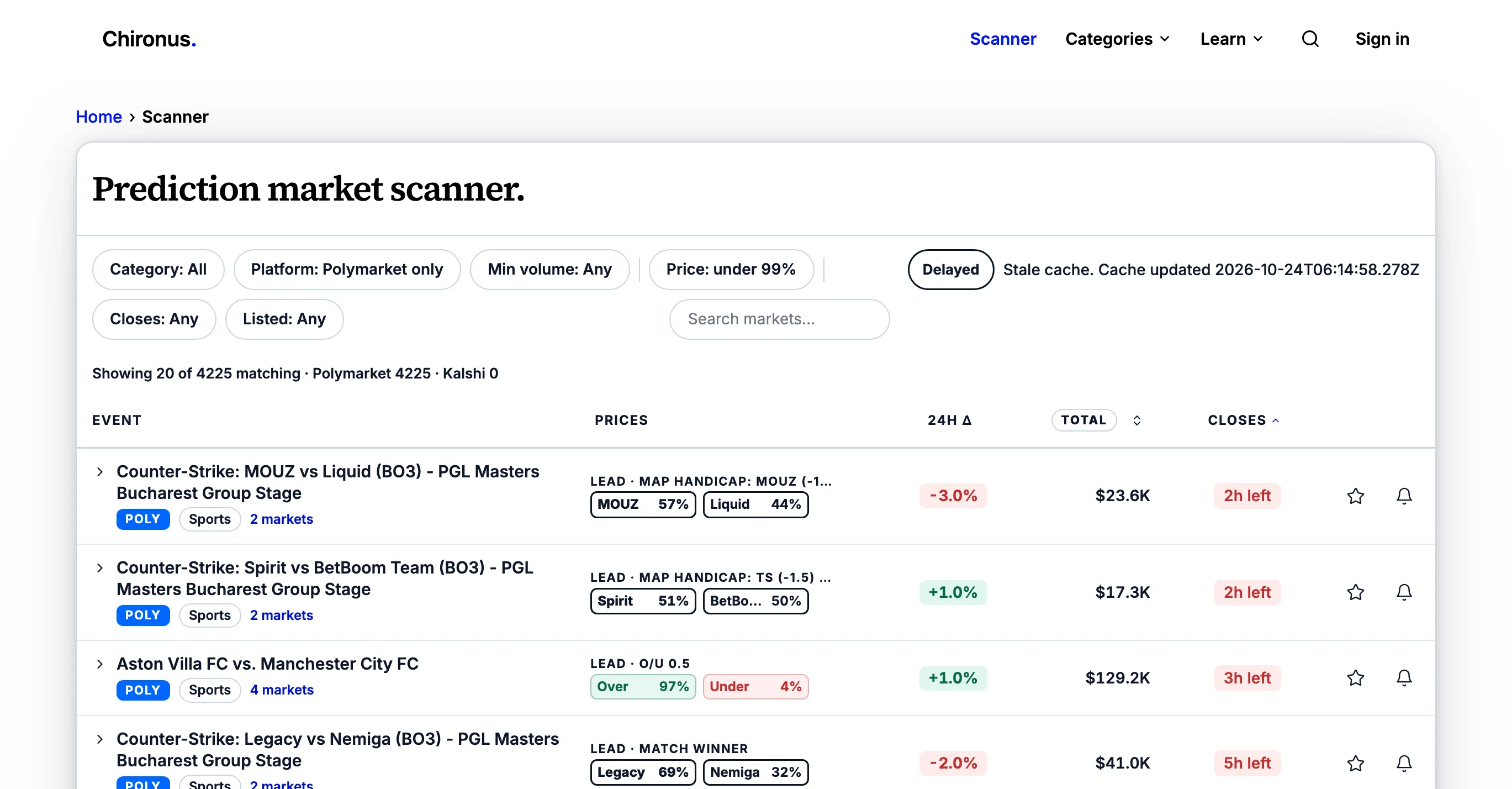This screenshot has width=1512, height=789.
Task: Star the Spirit vs BetBoom Team event
Action: [1355, 592]
